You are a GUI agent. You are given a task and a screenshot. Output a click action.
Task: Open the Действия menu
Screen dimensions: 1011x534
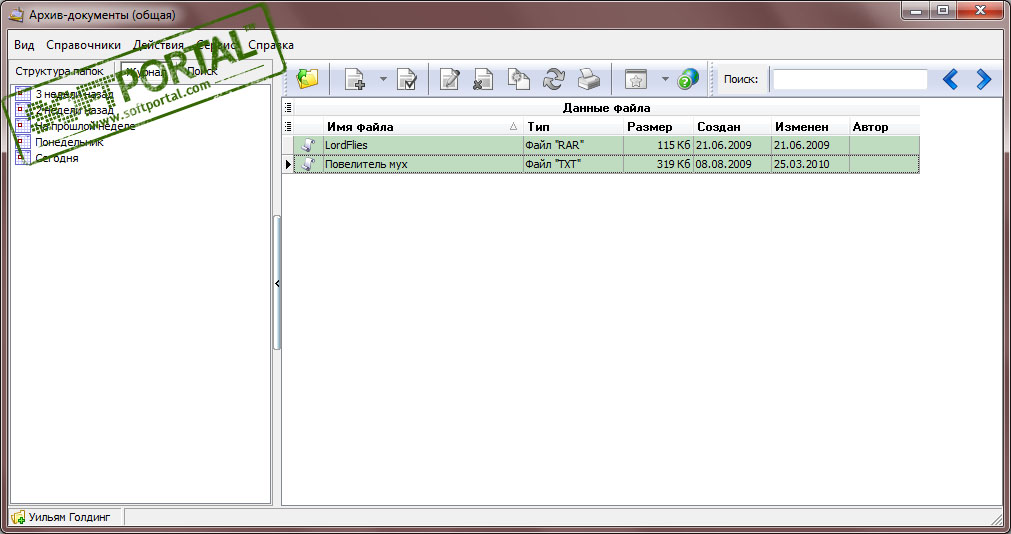click(158, 45)
